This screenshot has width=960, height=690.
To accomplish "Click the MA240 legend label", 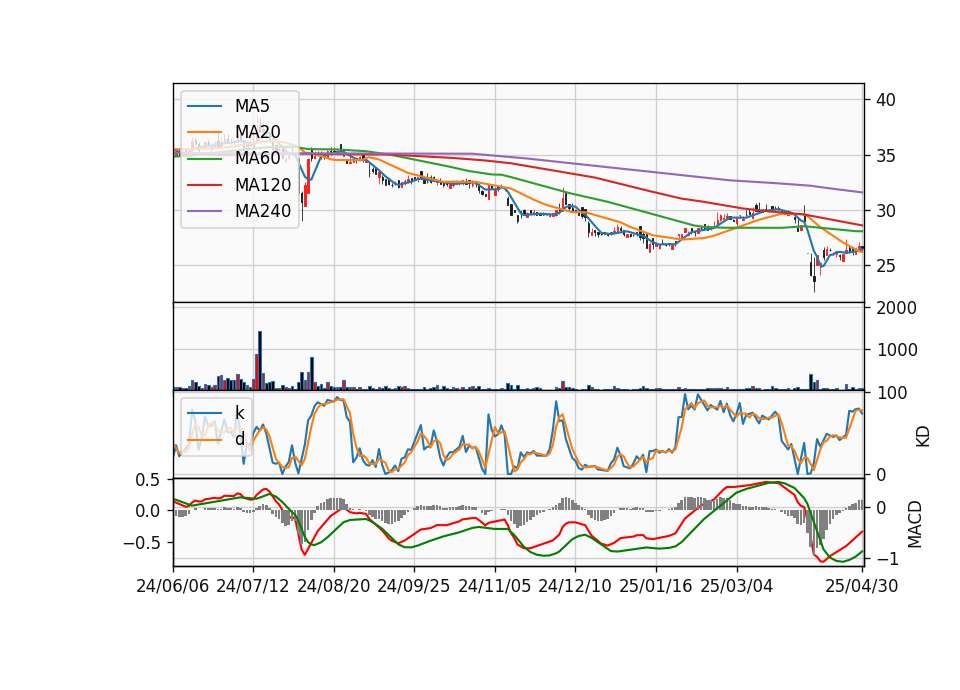I will pos(263,211).
